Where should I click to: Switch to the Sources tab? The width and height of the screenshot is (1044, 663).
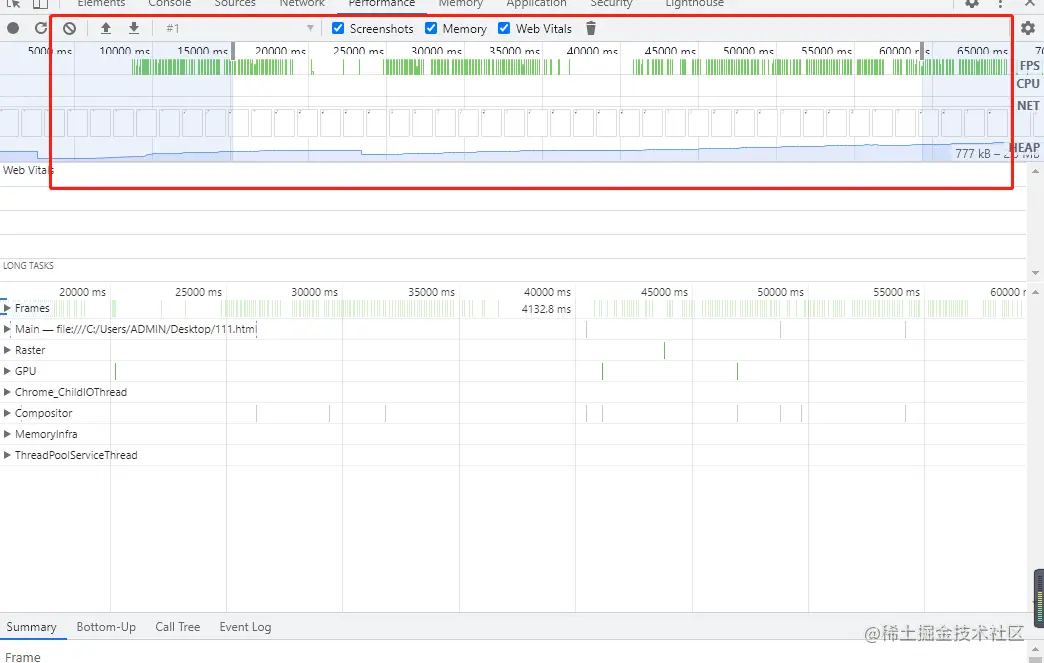click(235, 3)
